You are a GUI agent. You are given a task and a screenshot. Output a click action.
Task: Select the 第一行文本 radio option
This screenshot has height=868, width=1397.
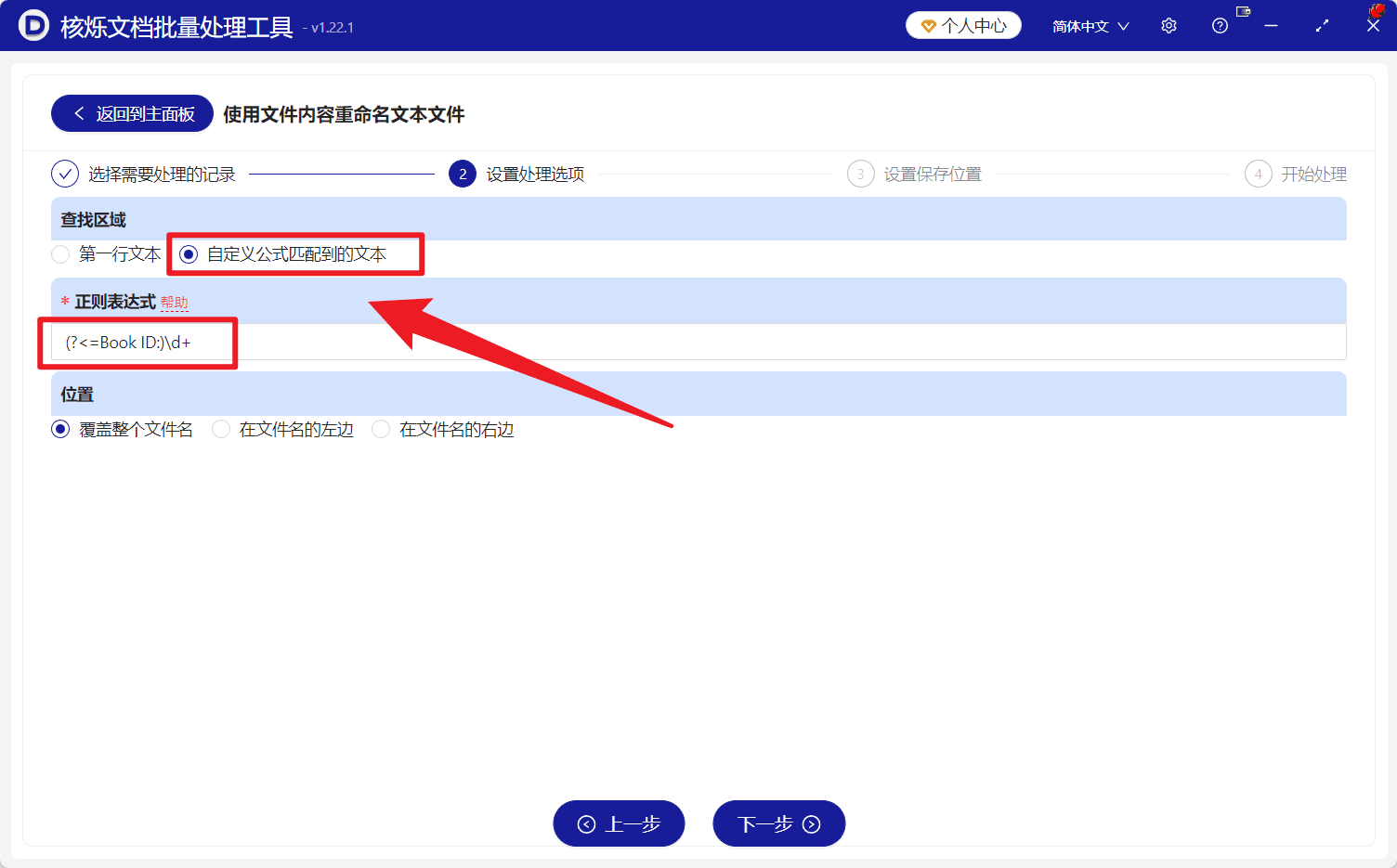(x=106, y=254)
